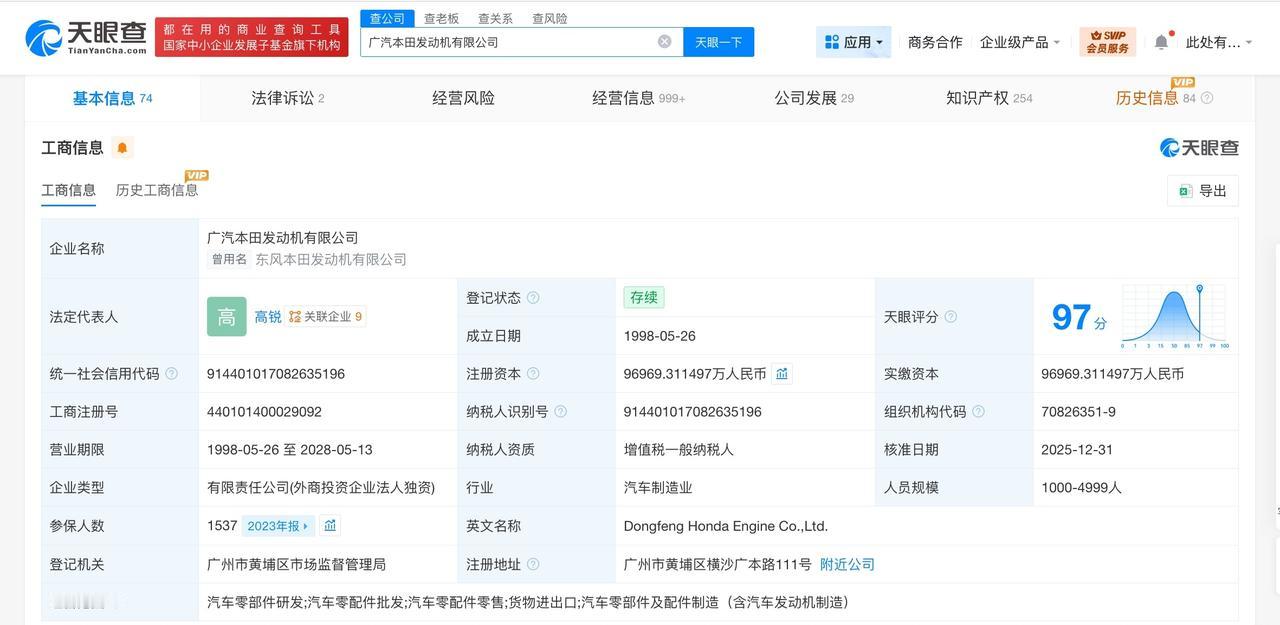The height and width of the screenshot is (625, 1280).
Task: Click help icon beside 纳税人识别号
Action: 560,412
